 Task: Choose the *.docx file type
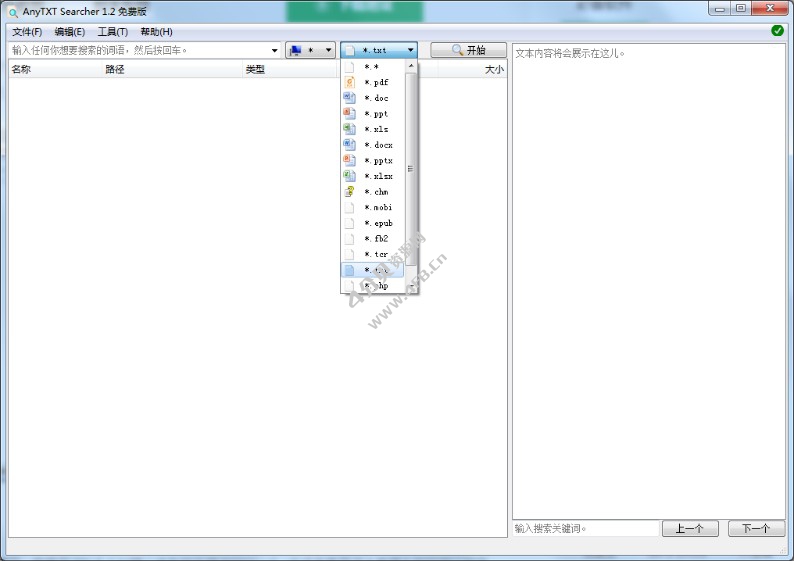click(373, 145)
